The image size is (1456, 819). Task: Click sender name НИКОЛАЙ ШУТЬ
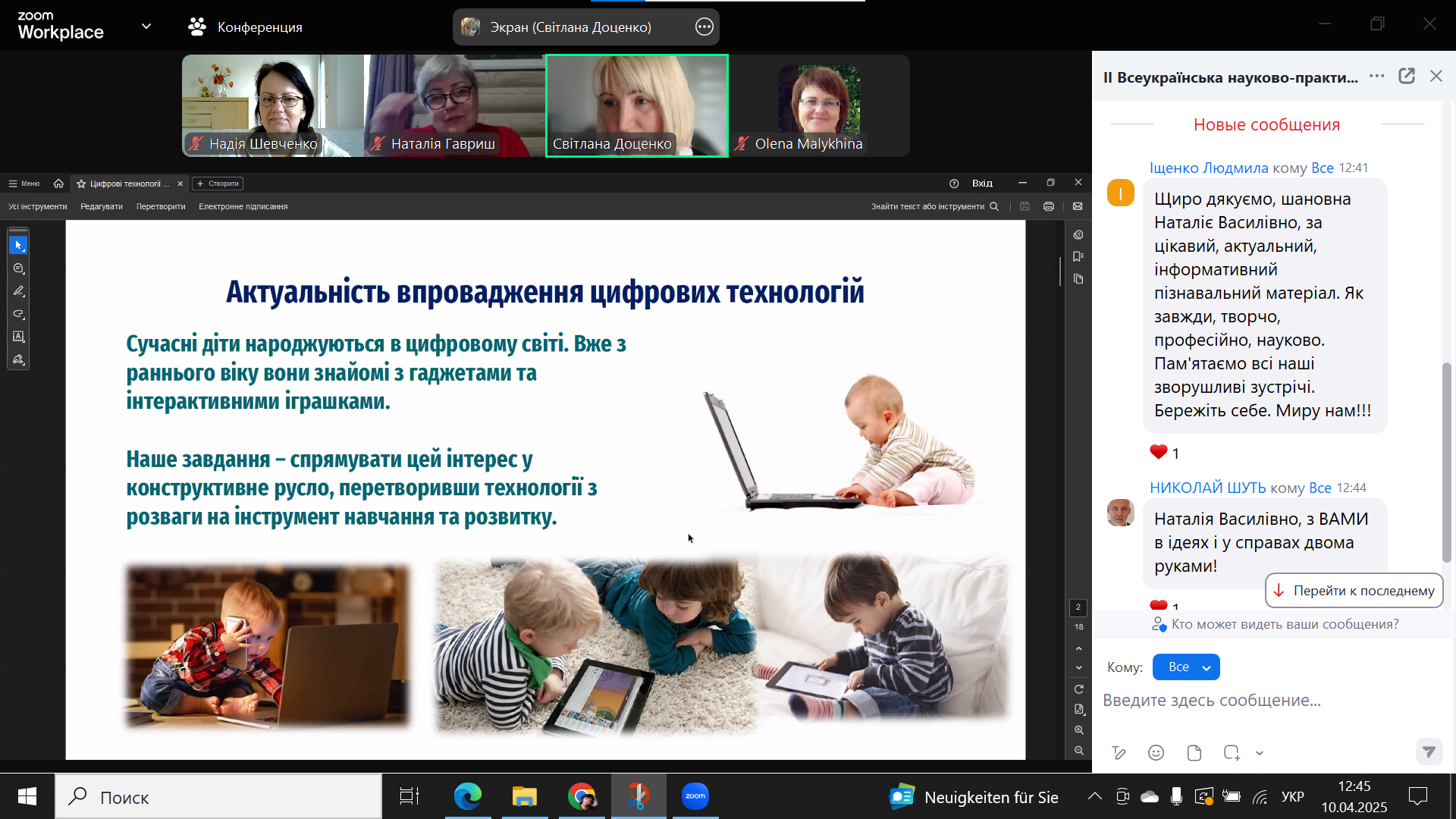(x=1208, y=488)
